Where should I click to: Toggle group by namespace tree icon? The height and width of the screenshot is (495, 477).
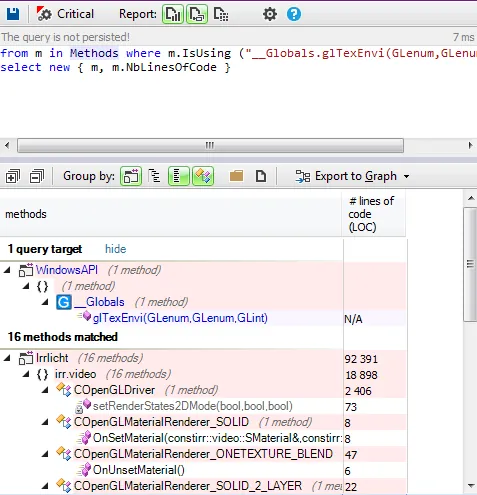(154, 176)
